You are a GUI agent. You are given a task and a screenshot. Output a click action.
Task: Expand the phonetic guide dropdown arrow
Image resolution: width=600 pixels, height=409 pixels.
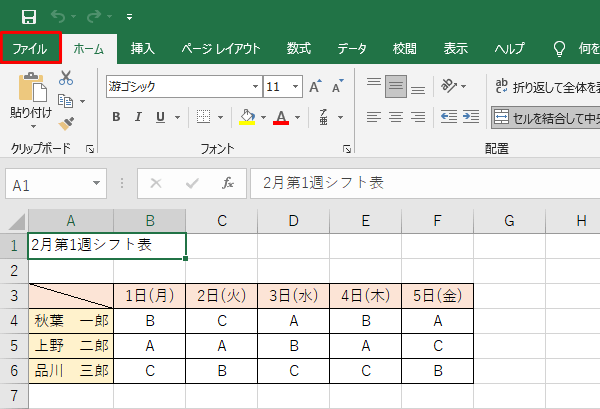[x=341, y=117]
